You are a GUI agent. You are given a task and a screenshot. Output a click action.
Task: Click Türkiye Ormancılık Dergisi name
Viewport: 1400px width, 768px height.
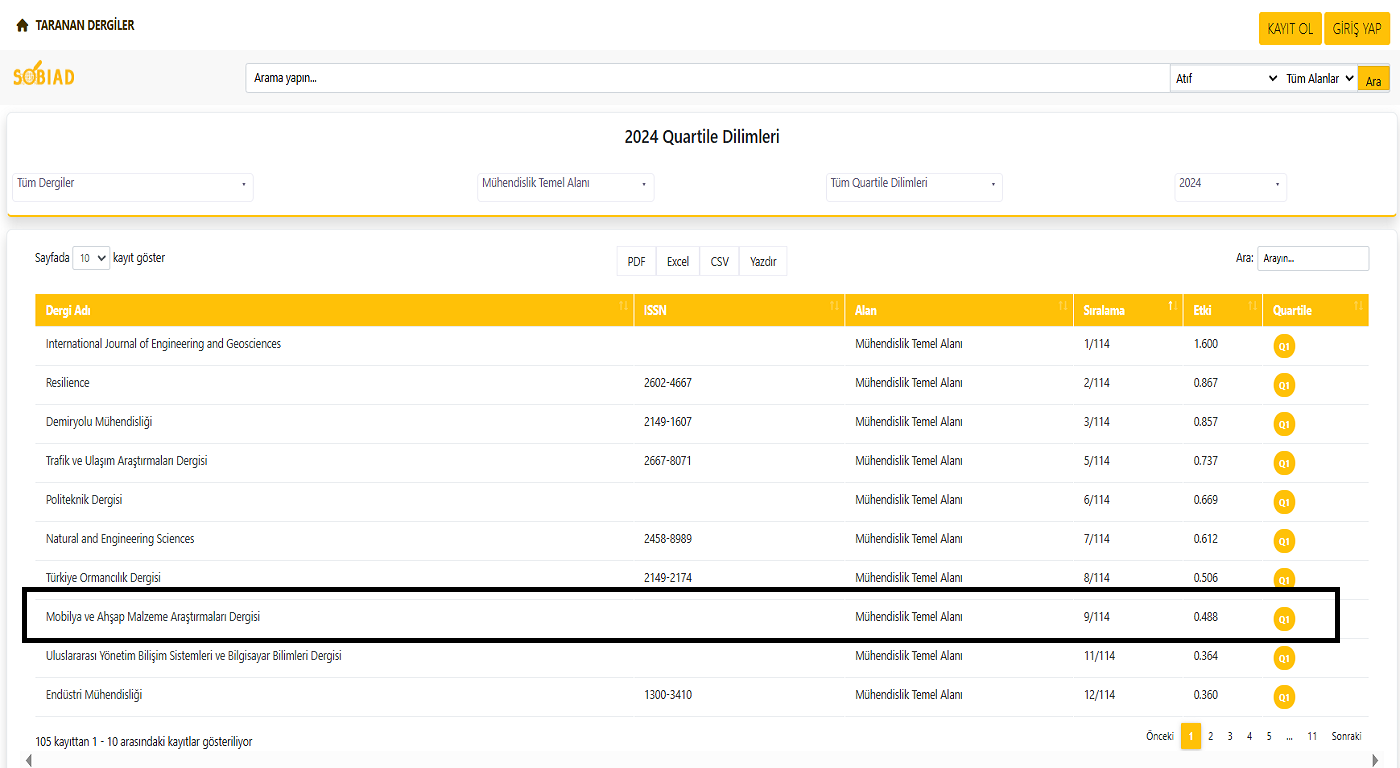(x=103, y=578)
